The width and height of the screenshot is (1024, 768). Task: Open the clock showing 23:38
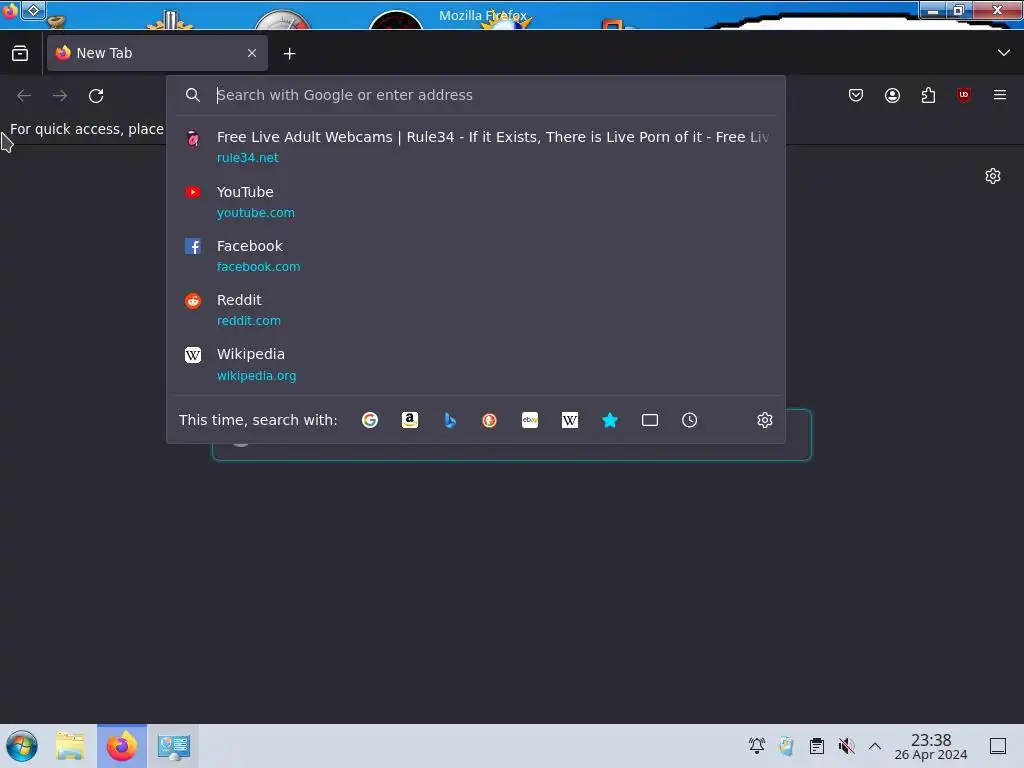point(931,746)
